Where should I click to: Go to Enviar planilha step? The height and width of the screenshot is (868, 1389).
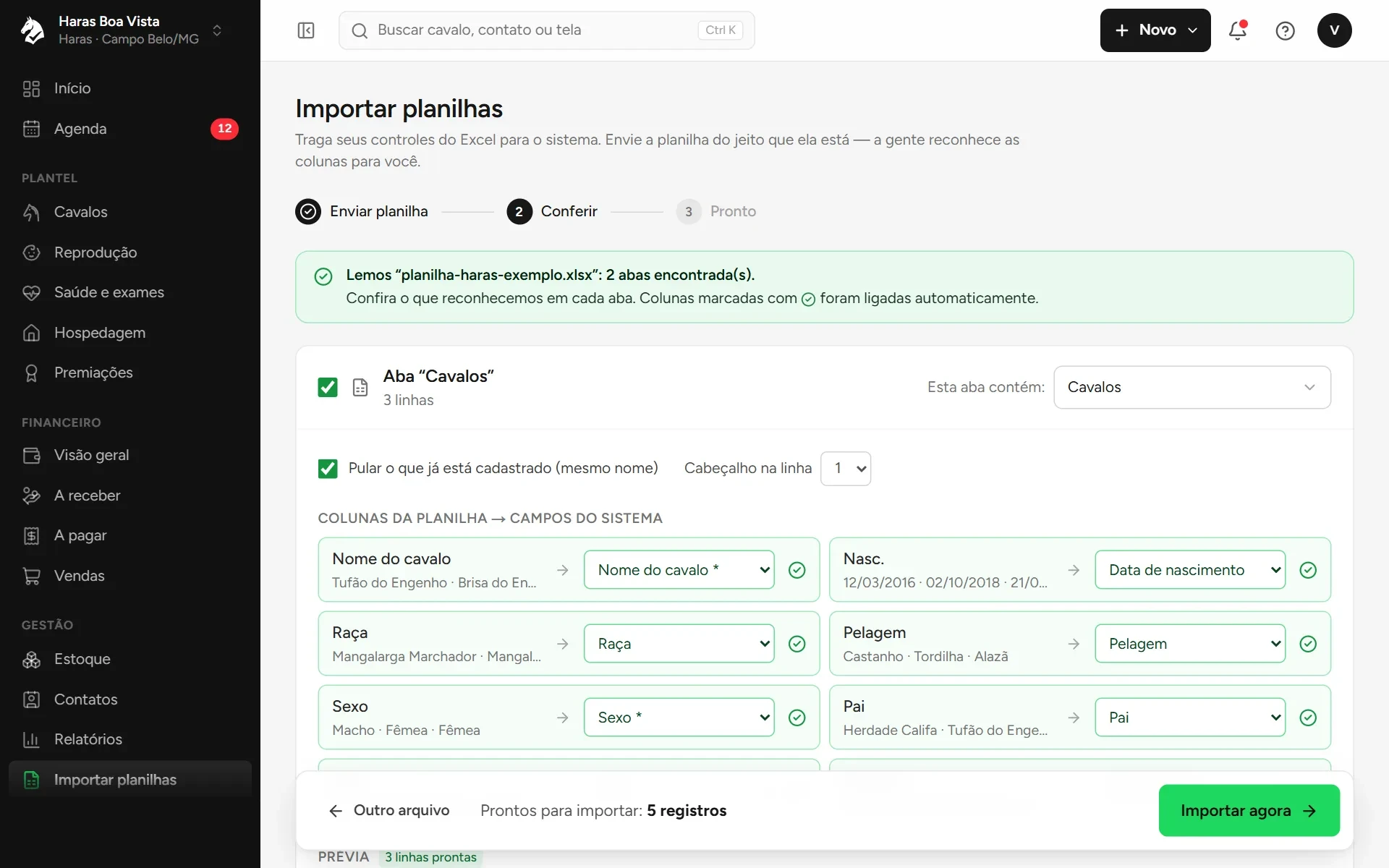point(362,211)
